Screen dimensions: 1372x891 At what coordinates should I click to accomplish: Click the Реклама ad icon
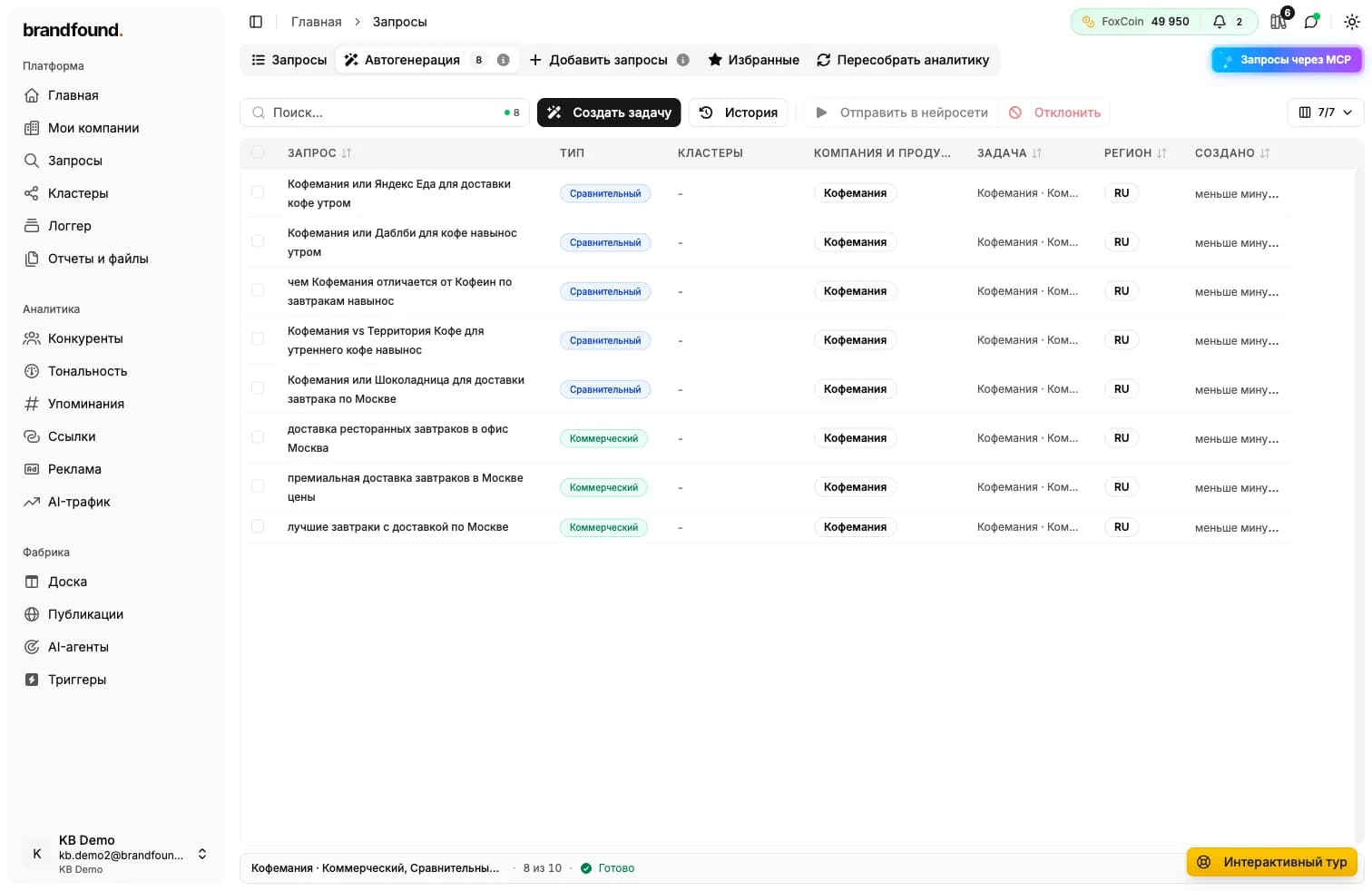(32, 469)
